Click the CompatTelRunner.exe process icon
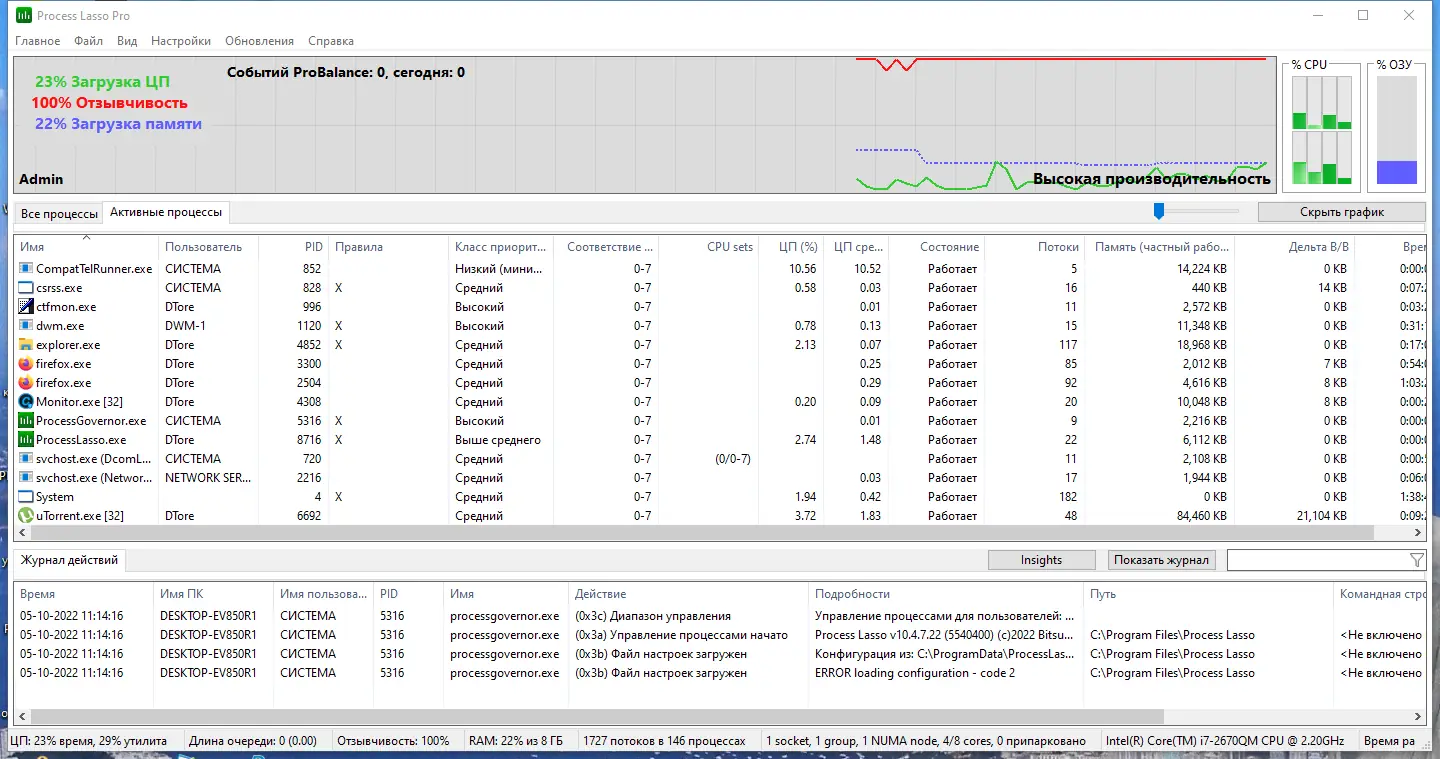Viewport: 1440px width, 759px height. [26, 269]
